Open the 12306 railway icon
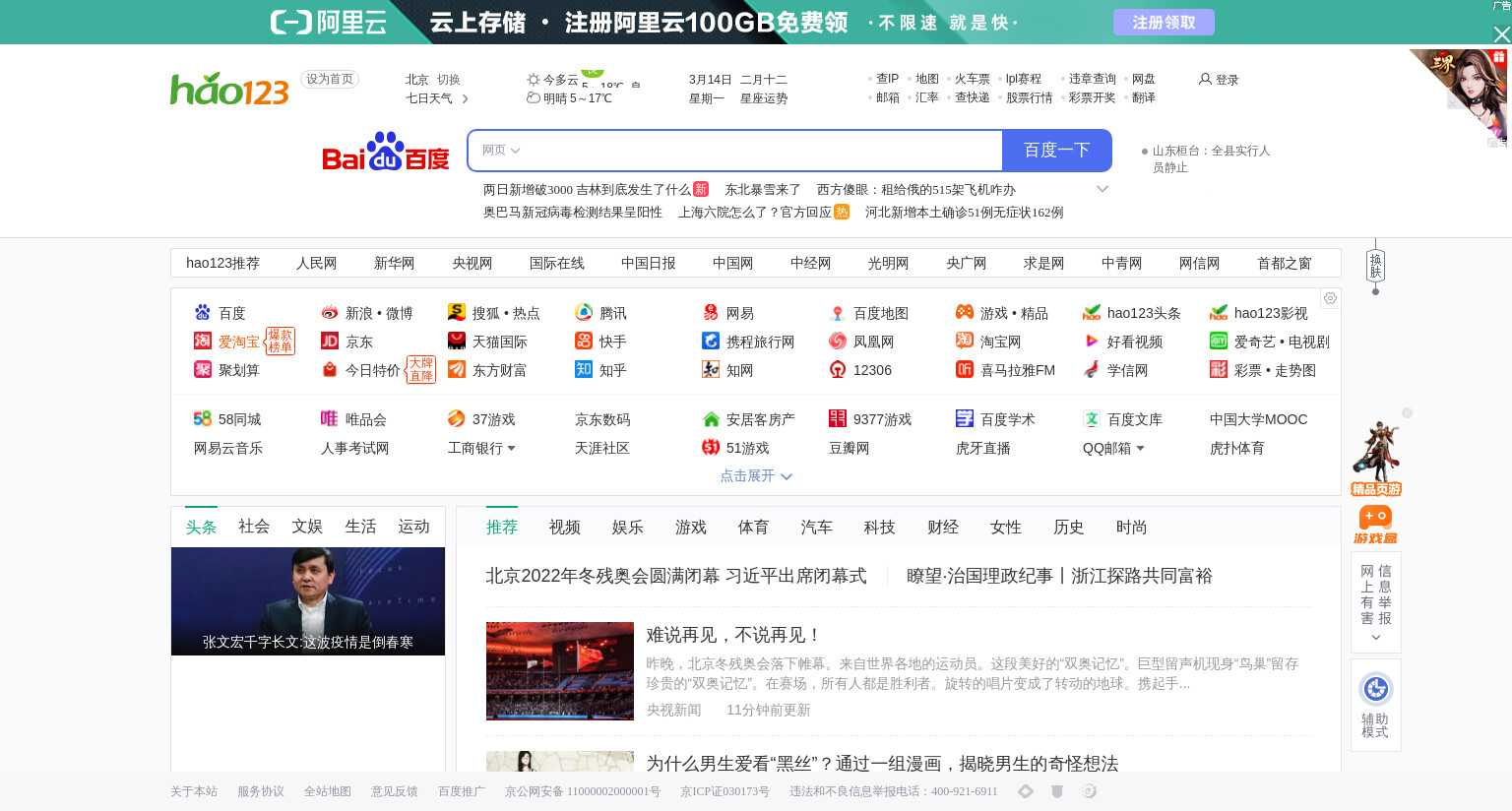The width and height of the screenshot is (1512, 811). pos(838,370)
